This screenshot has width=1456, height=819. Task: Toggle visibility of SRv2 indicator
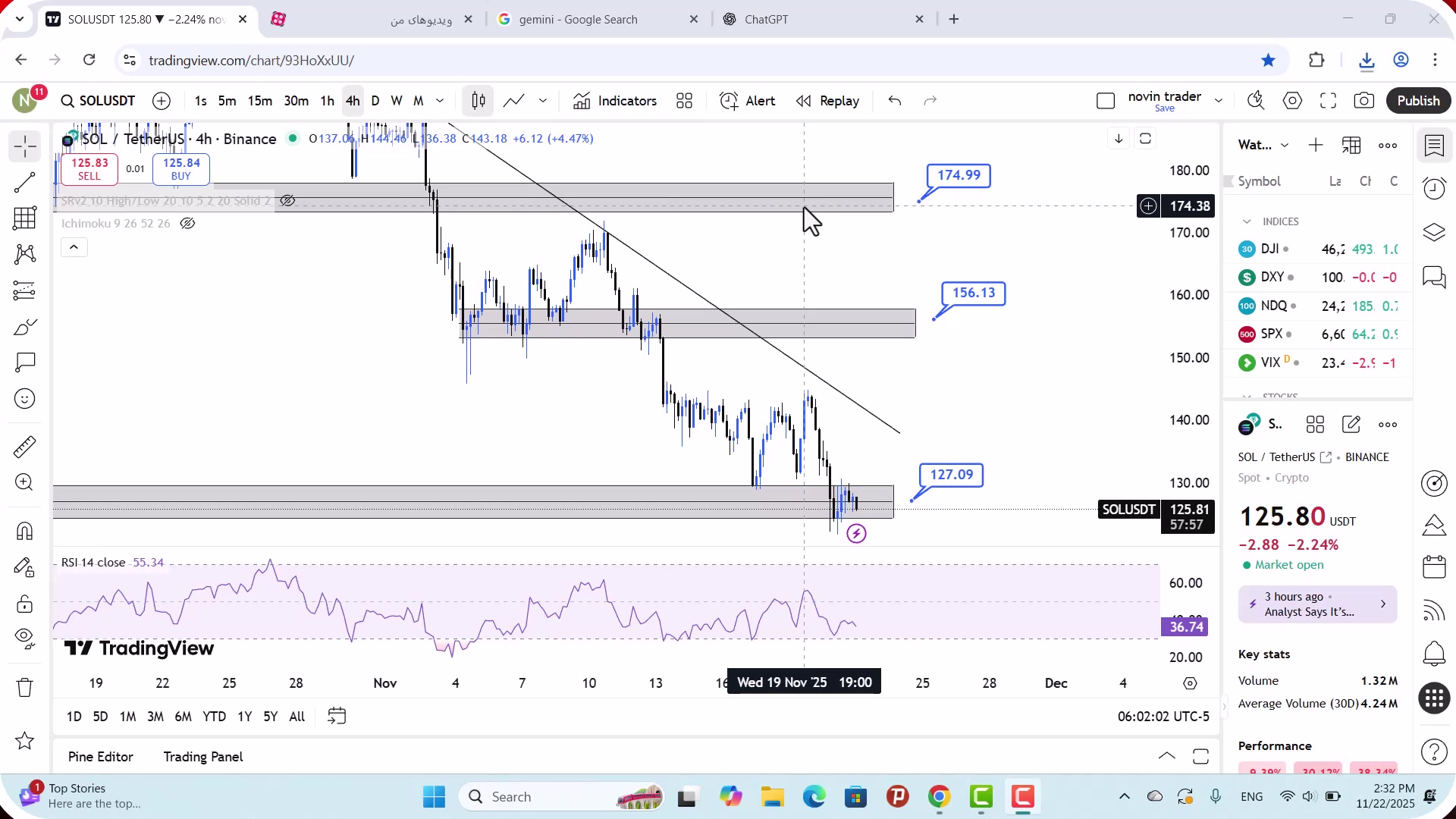(287, 201)
